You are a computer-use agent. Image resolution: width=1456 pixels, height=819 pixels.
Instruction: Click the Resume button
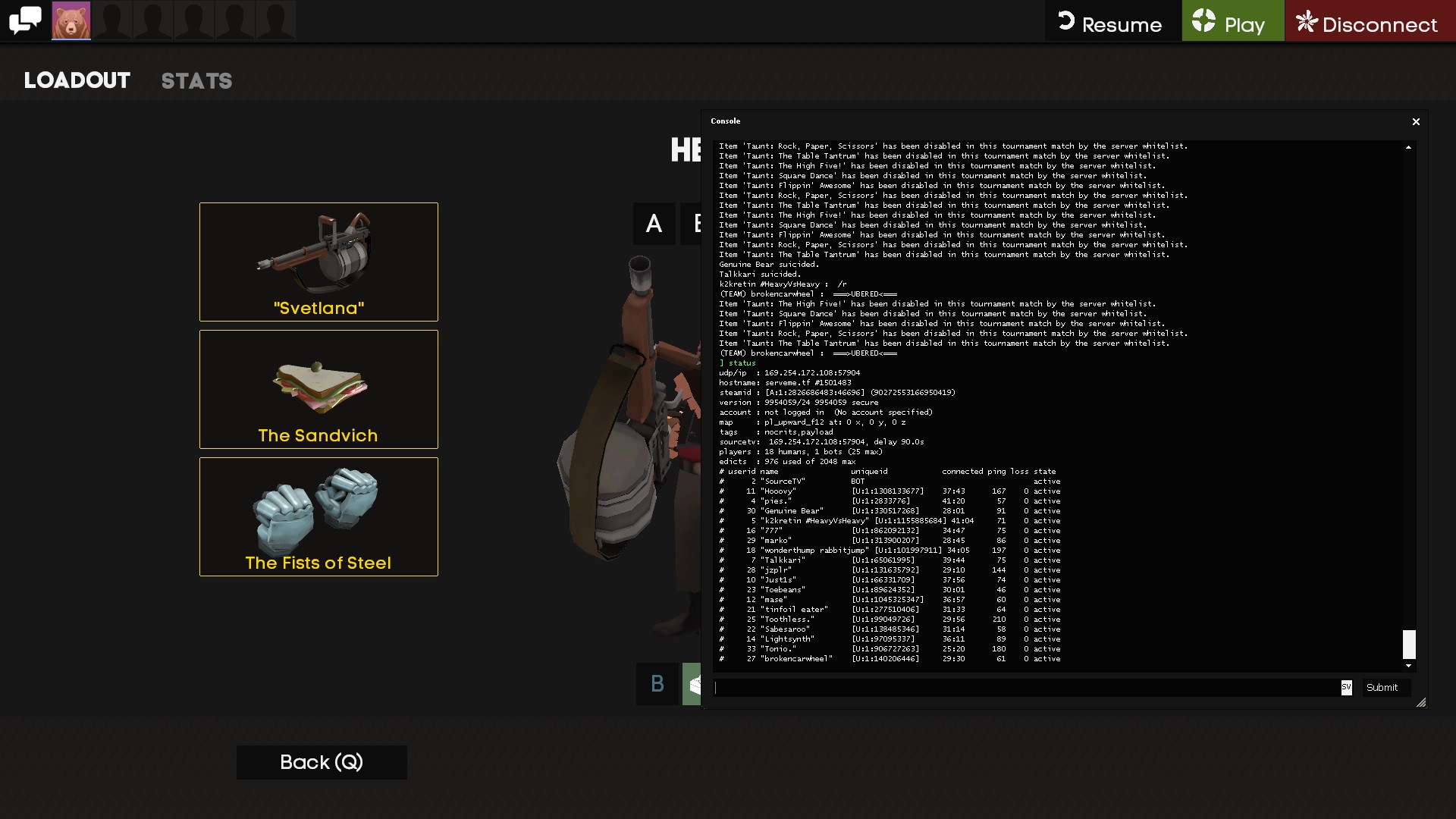pos(1112,22)
